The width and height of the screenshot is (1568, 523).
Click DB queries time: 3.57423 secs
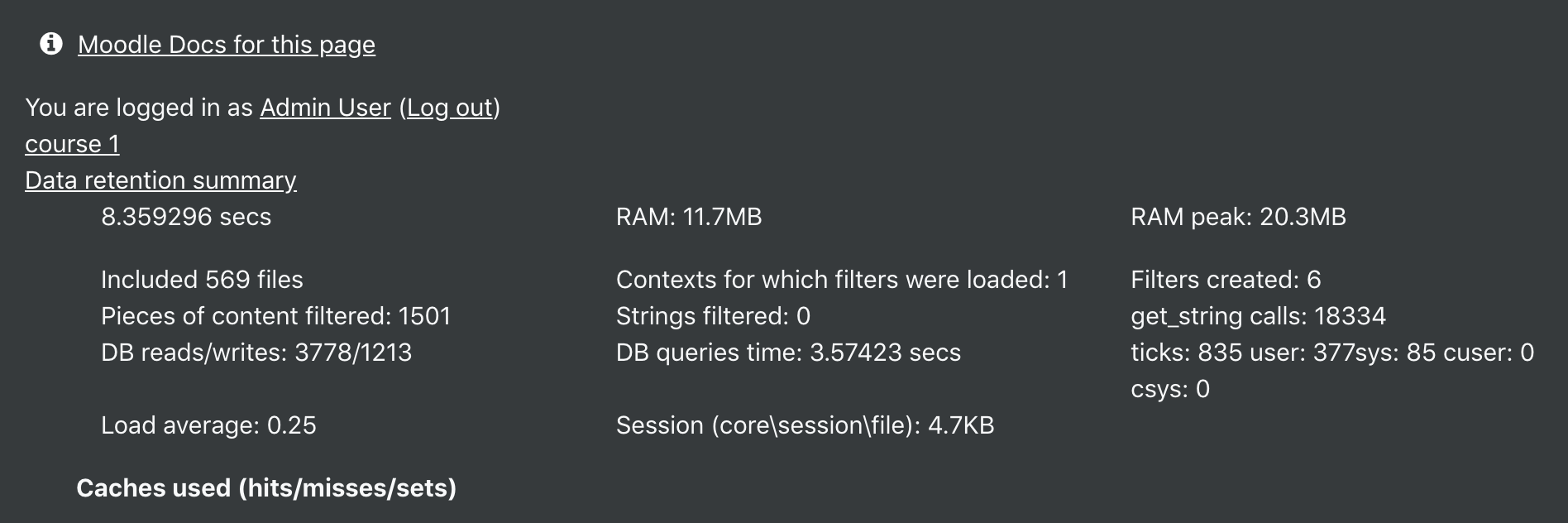(x=788, y=353)
